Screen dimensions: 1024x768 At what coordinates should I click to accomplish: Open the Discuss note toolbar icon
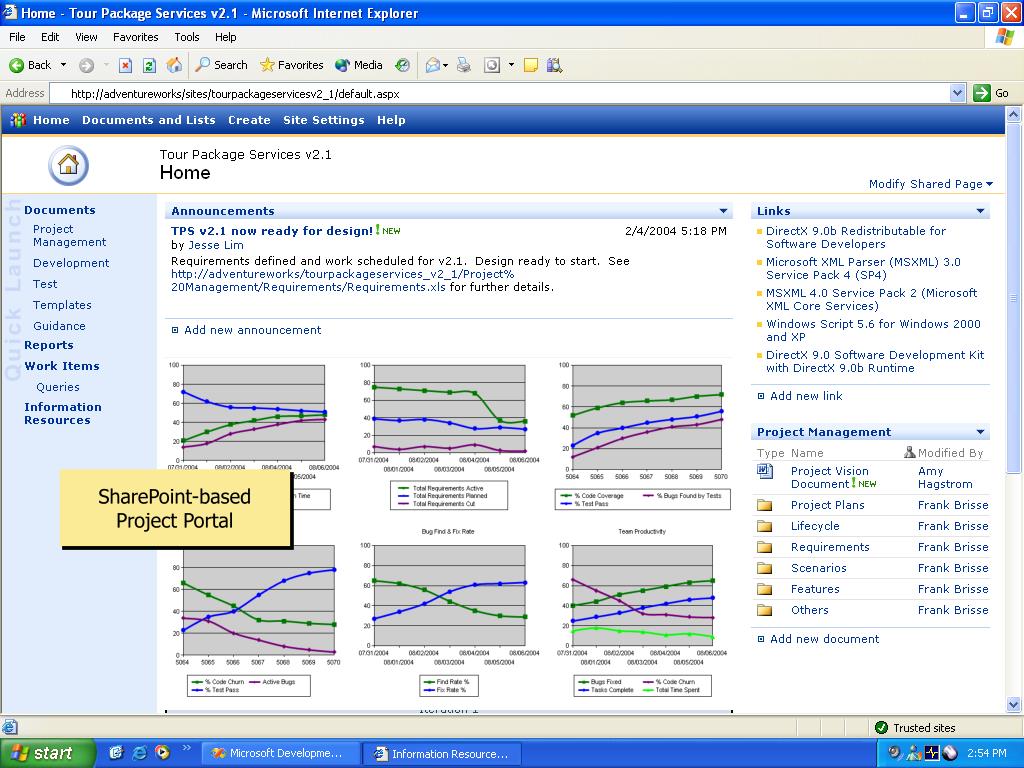click(x=531, y=65)
